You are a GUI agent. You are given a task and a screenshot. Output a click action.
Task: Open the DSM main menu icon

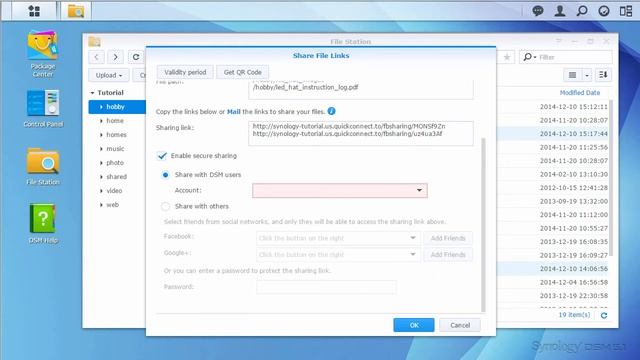(34, 11)
